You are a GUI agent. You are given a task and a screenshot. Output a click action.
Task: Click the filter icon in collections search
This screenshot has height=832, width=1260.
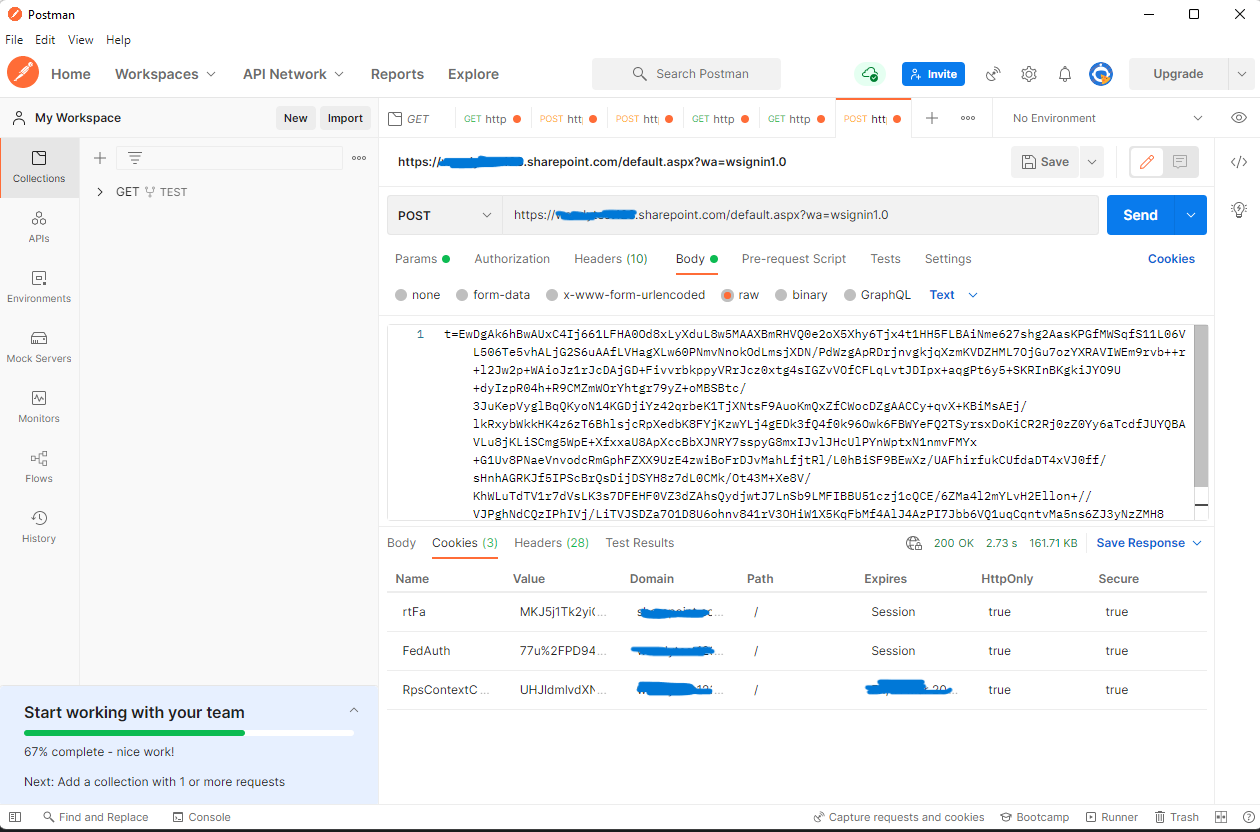pos(134,158)
